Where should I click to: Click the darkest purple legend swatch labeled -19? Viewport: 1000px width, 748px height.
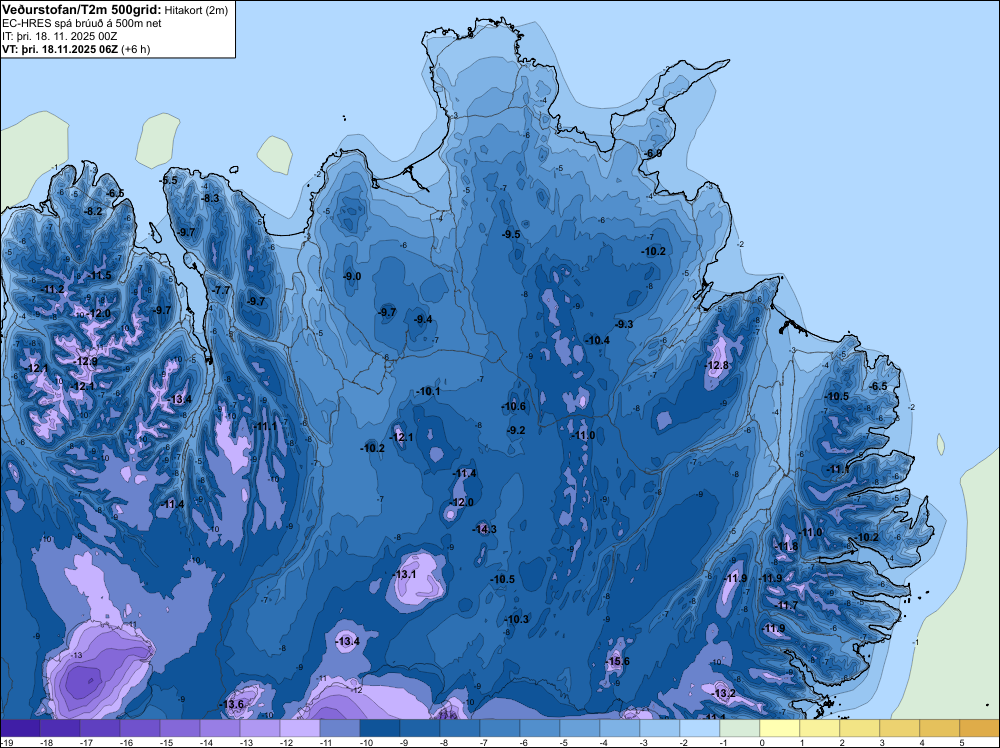19,728
